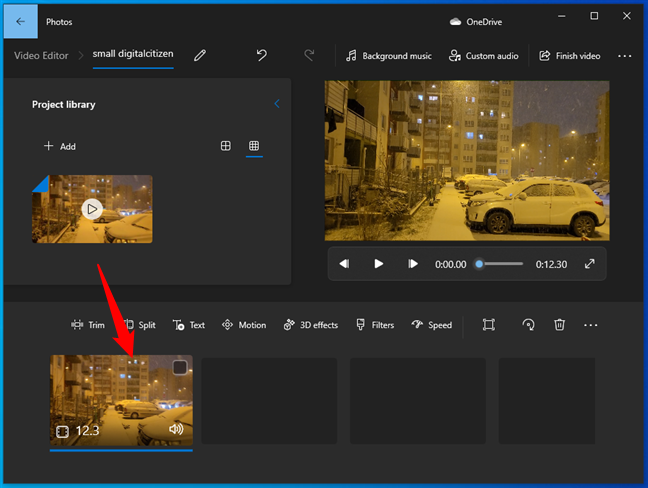
Task: Remove or show black bars icon
Action: [x=488, y=325]
